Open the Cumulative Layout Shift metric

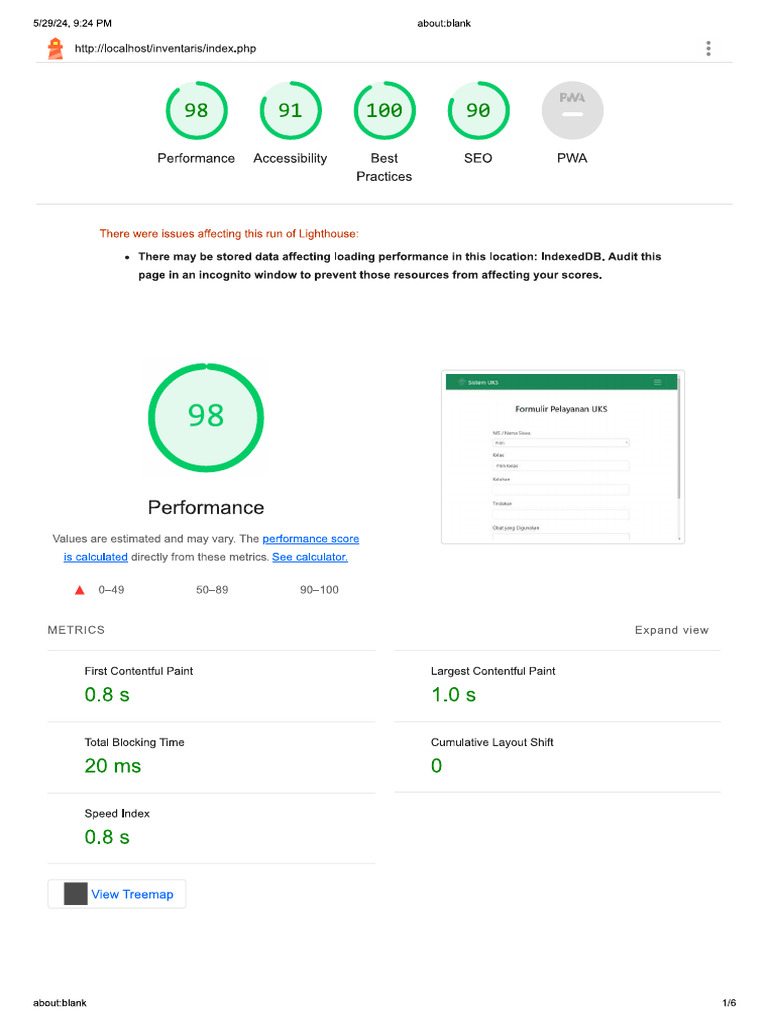pos(492,742)
